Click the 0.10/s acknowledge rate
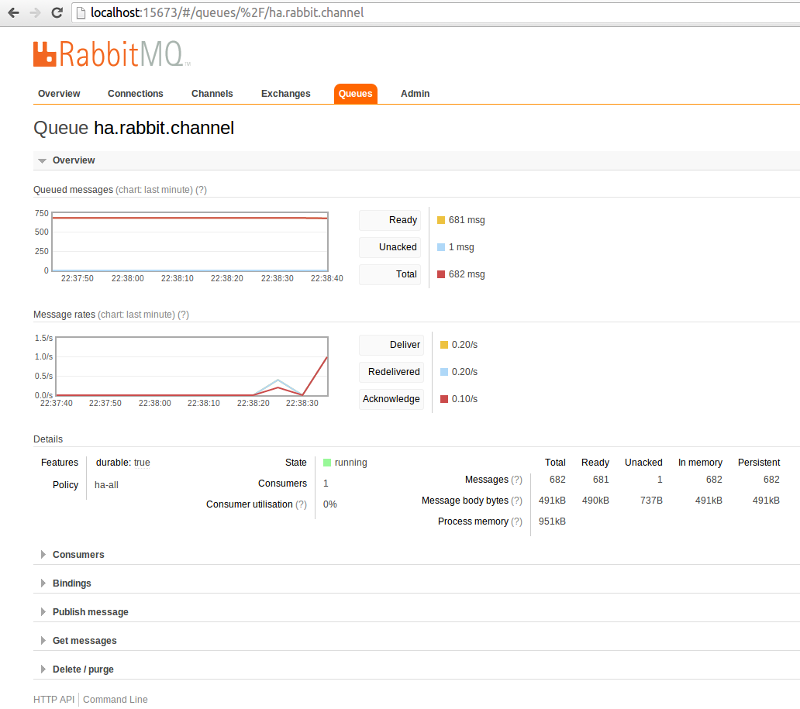Viewport: 800px width, 709px height. (x=465, y=399)
